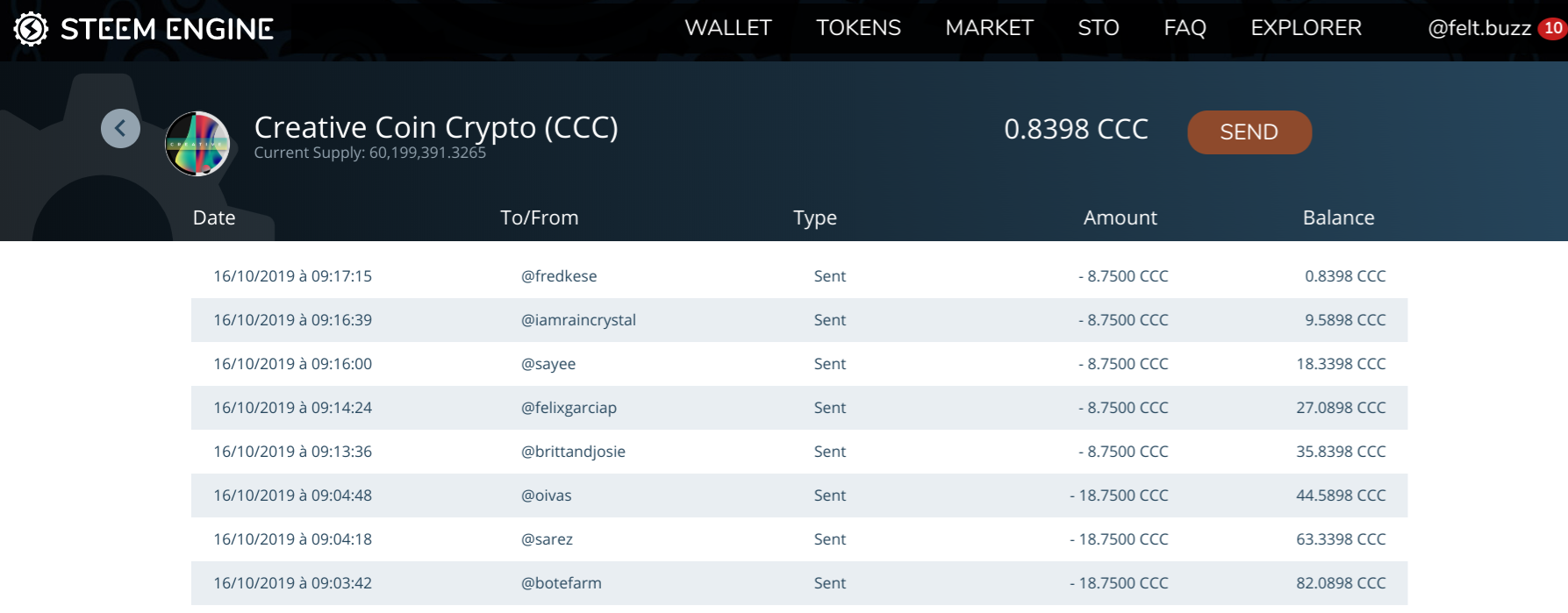Open the @felt.buzz account menu
Viewport: 1568px width, 613px height.
pyautogui.click(x=1479, y=28)
